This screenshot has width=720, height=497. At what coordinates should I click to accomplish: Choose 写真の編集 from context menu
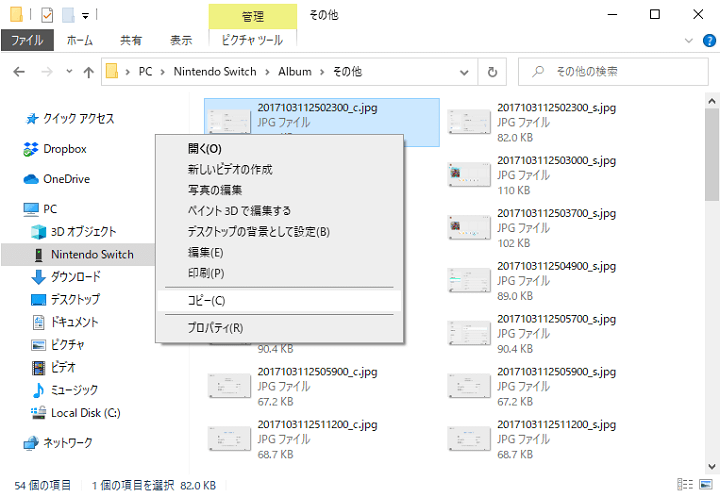coord(279,190)
